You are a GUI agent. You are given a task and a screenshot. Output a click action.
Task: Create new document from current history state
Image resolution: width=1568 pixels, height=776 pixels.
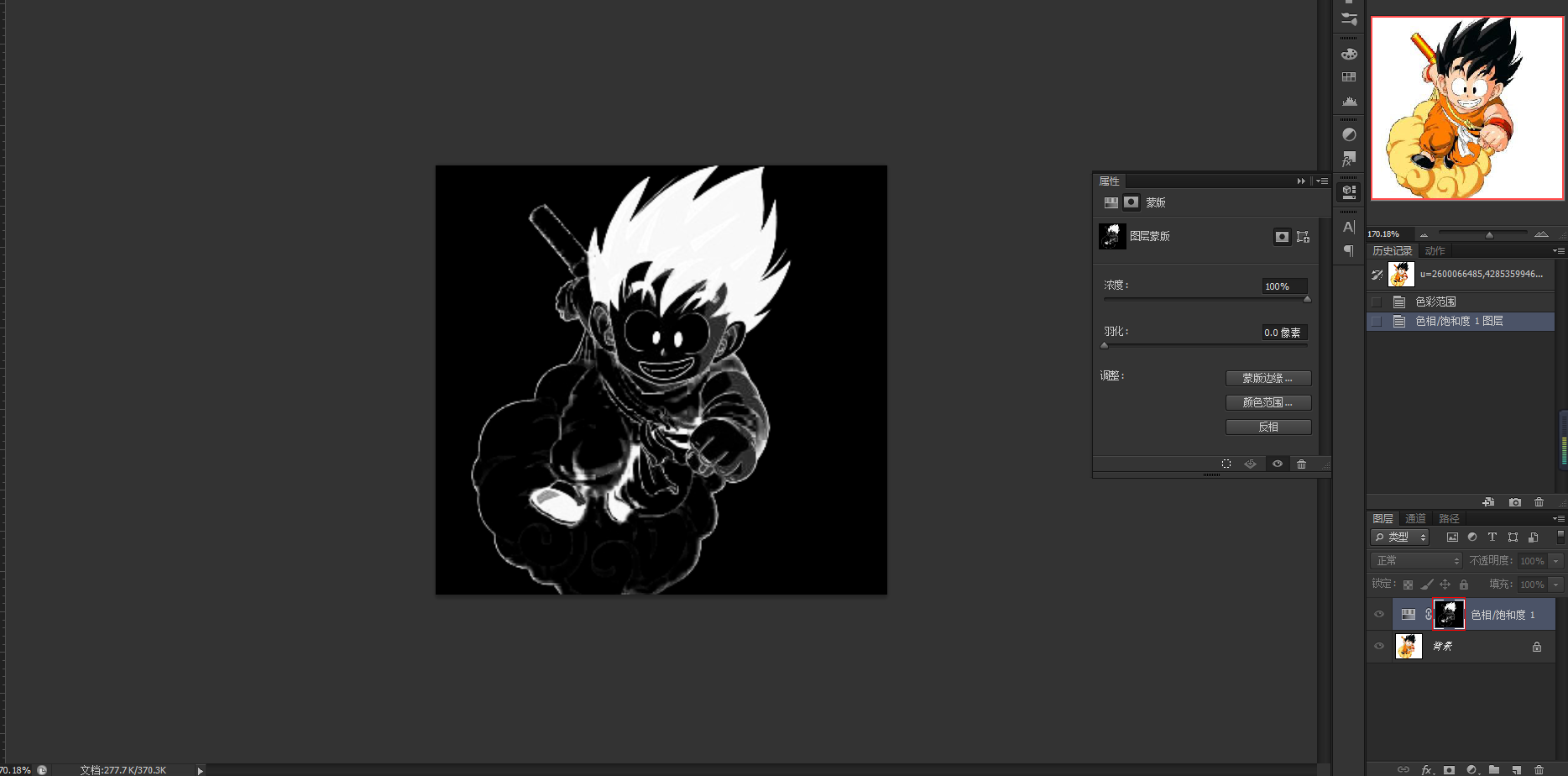[1488, 502]
